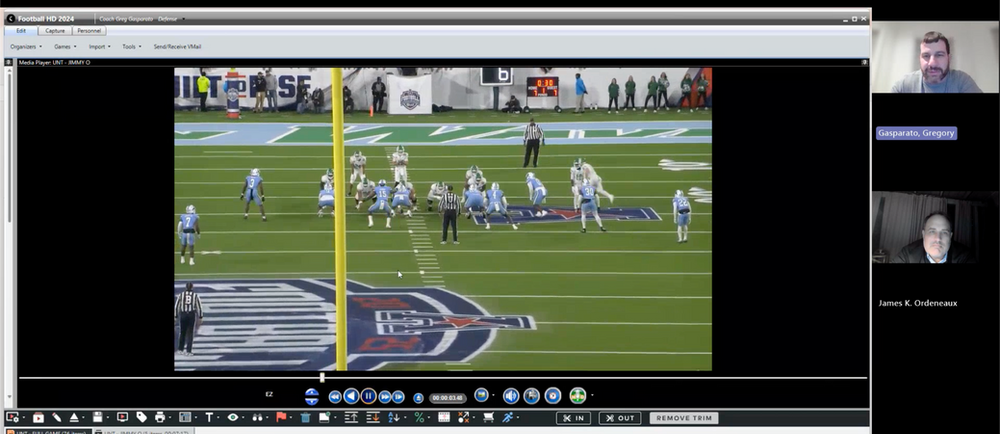Click the Gasparato, Gregory participant name label

tap(916, 133)
